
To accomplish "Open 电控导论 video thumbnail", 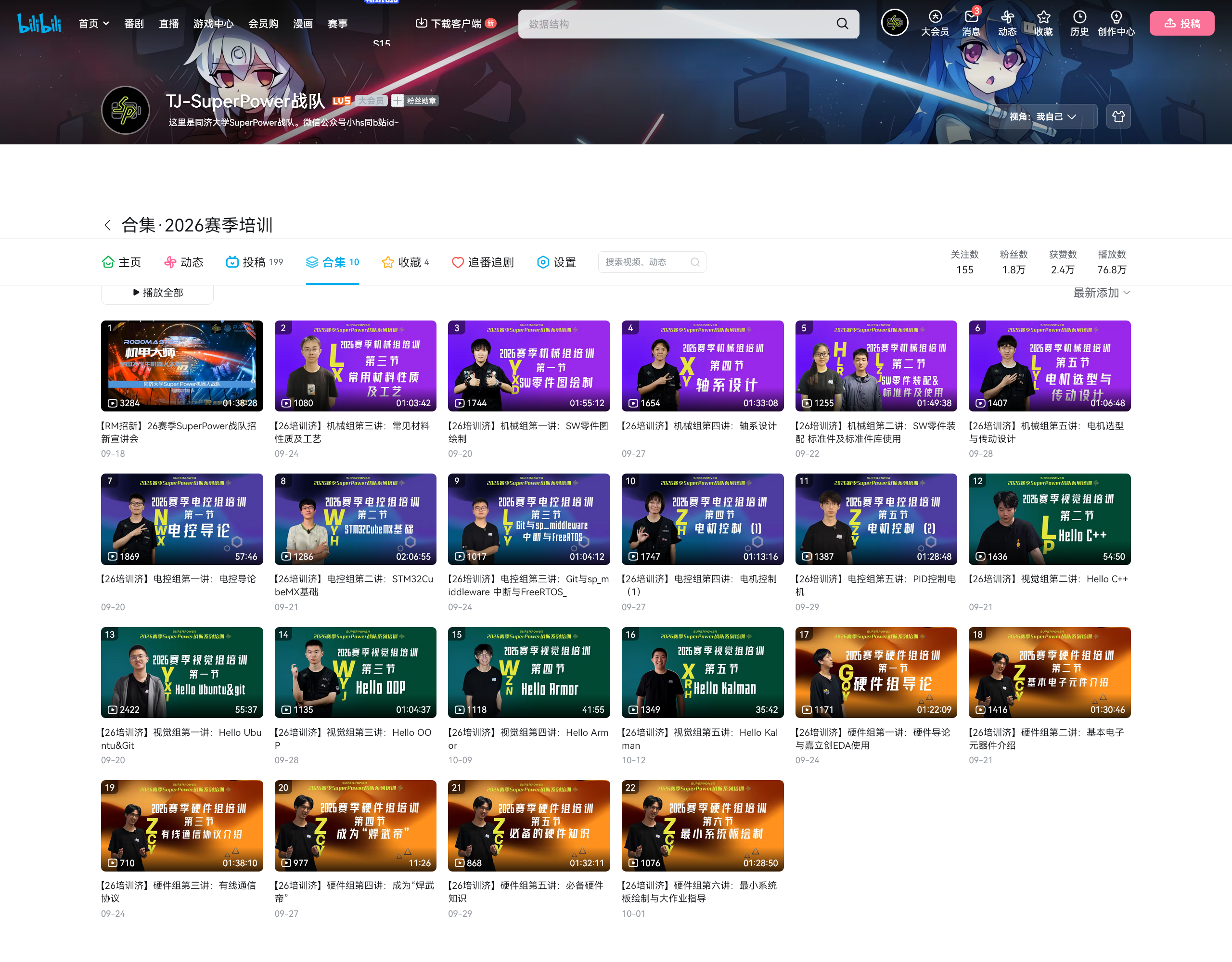I will click(x=181, y=519).
